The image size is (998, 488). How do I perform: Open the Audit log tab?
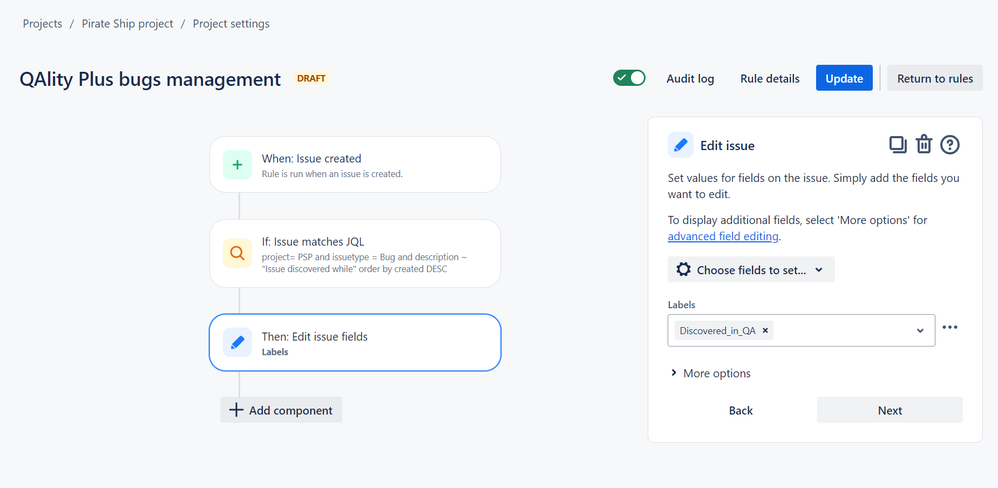[690, 79]
